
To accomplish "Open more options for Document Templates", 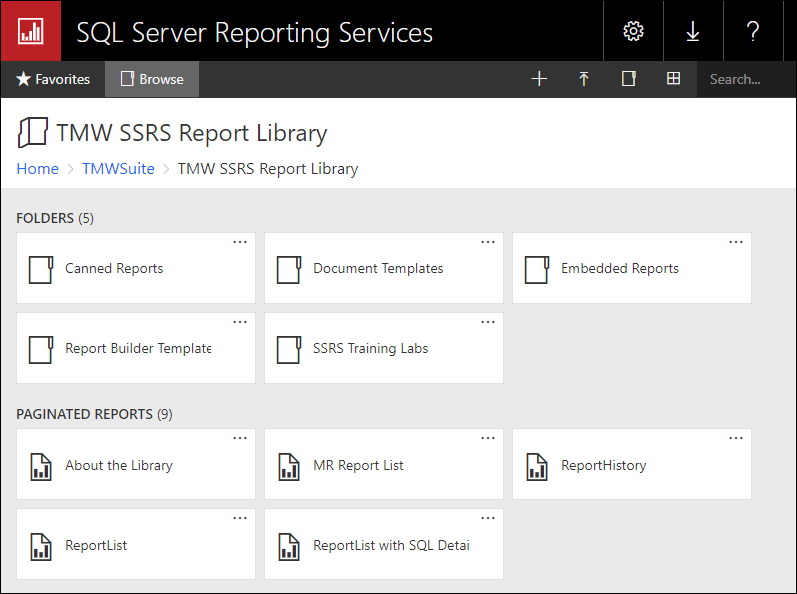I will pos(488,242).
